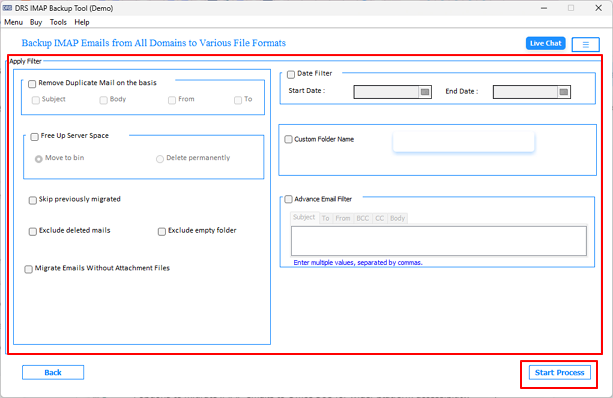Switch to the CC filter tab
Viewport: 613px width, 398px height.
tap(380, 218)
